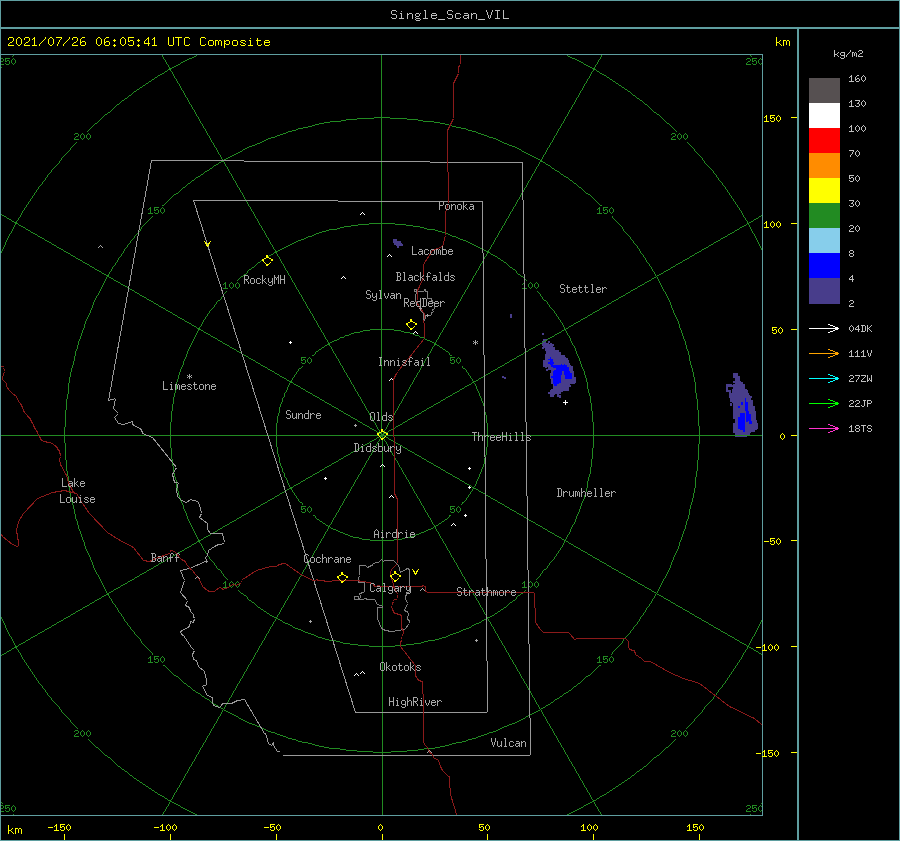Click the white 100-130 legend swatch
This screenshot has height=841, width=900.
coord(824,115)
